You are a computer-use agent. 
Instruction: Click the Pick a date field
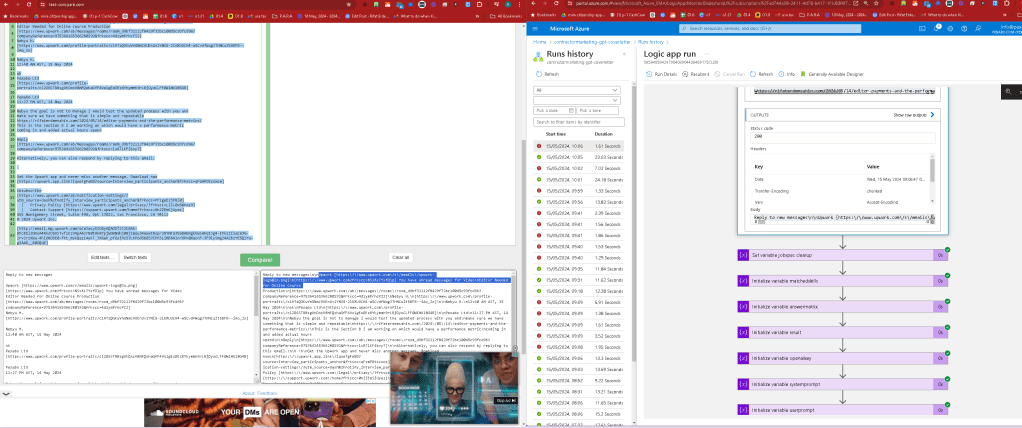(x=554, y=111)
